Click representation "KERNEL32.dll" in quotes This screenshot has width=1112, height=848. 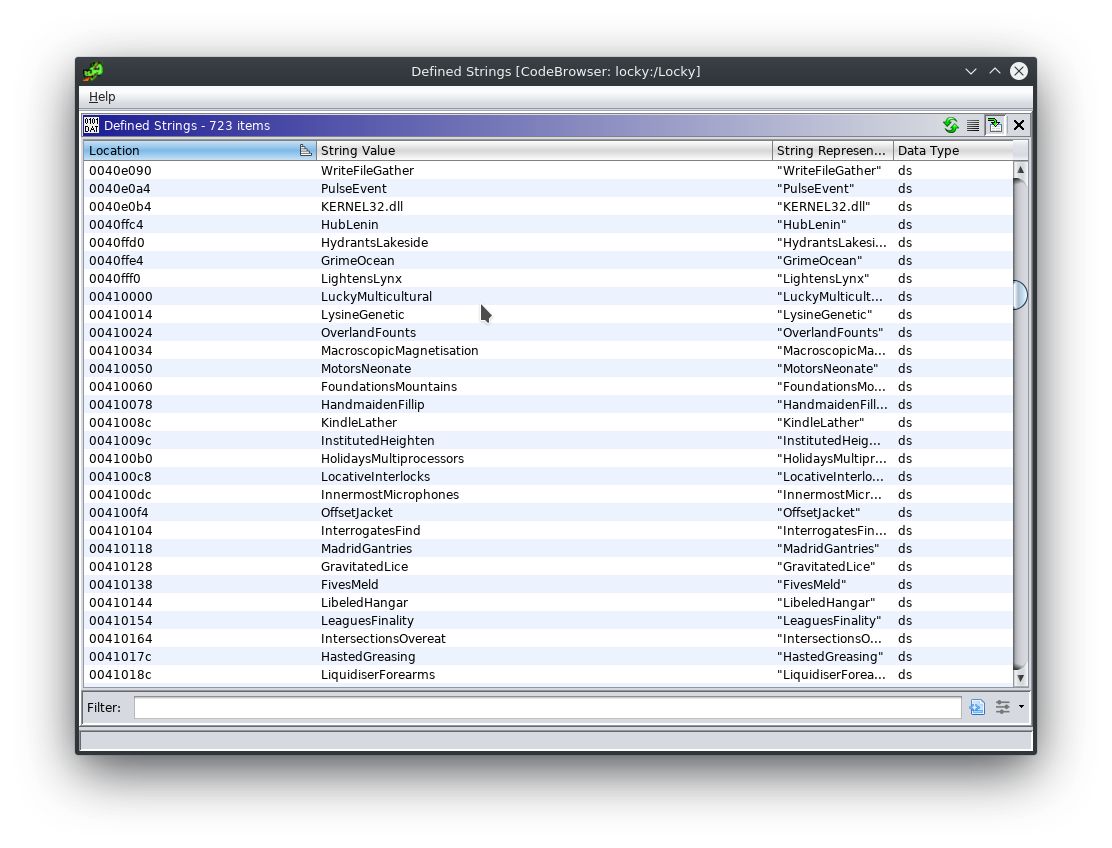coord(824,207)
